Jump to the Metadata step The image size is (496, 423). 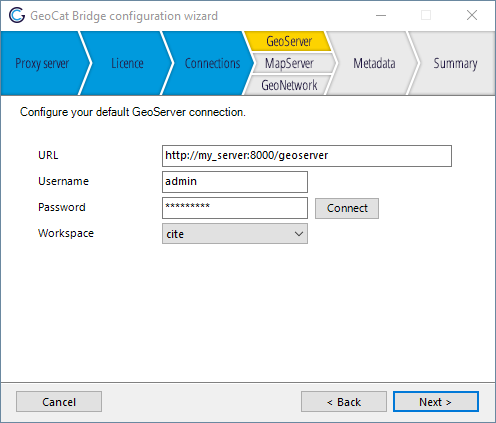(x=374, y=63)
